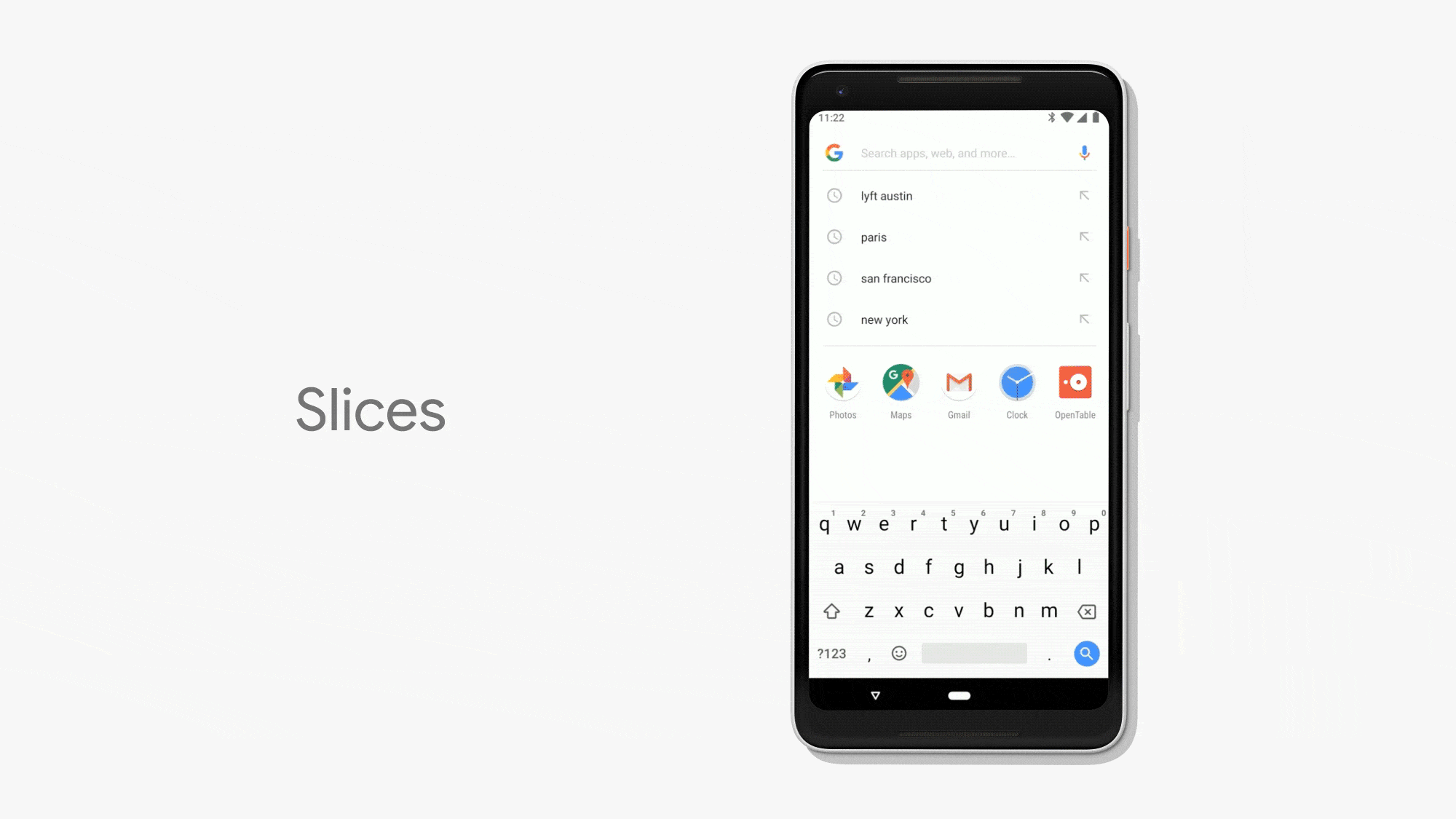Tap the search input field
The height and width of the screenshot is (819, 1456).
958,153
